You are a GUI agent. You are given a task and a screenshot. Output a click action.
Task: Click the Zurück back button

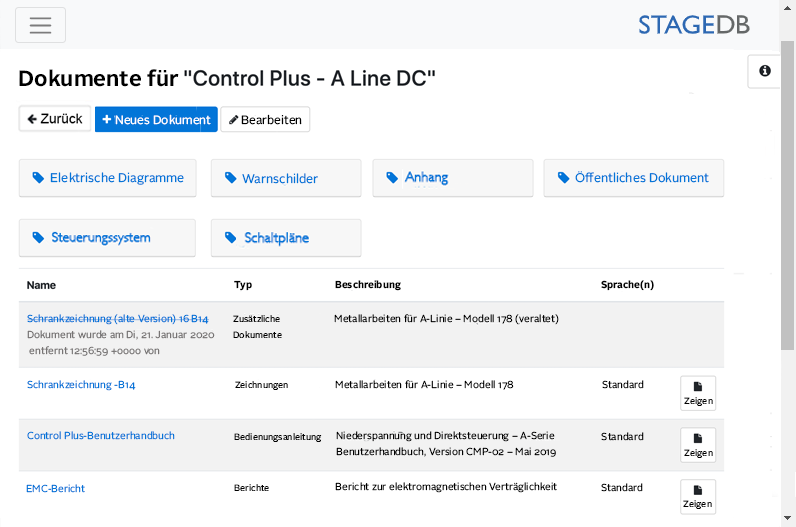[55, 119]
